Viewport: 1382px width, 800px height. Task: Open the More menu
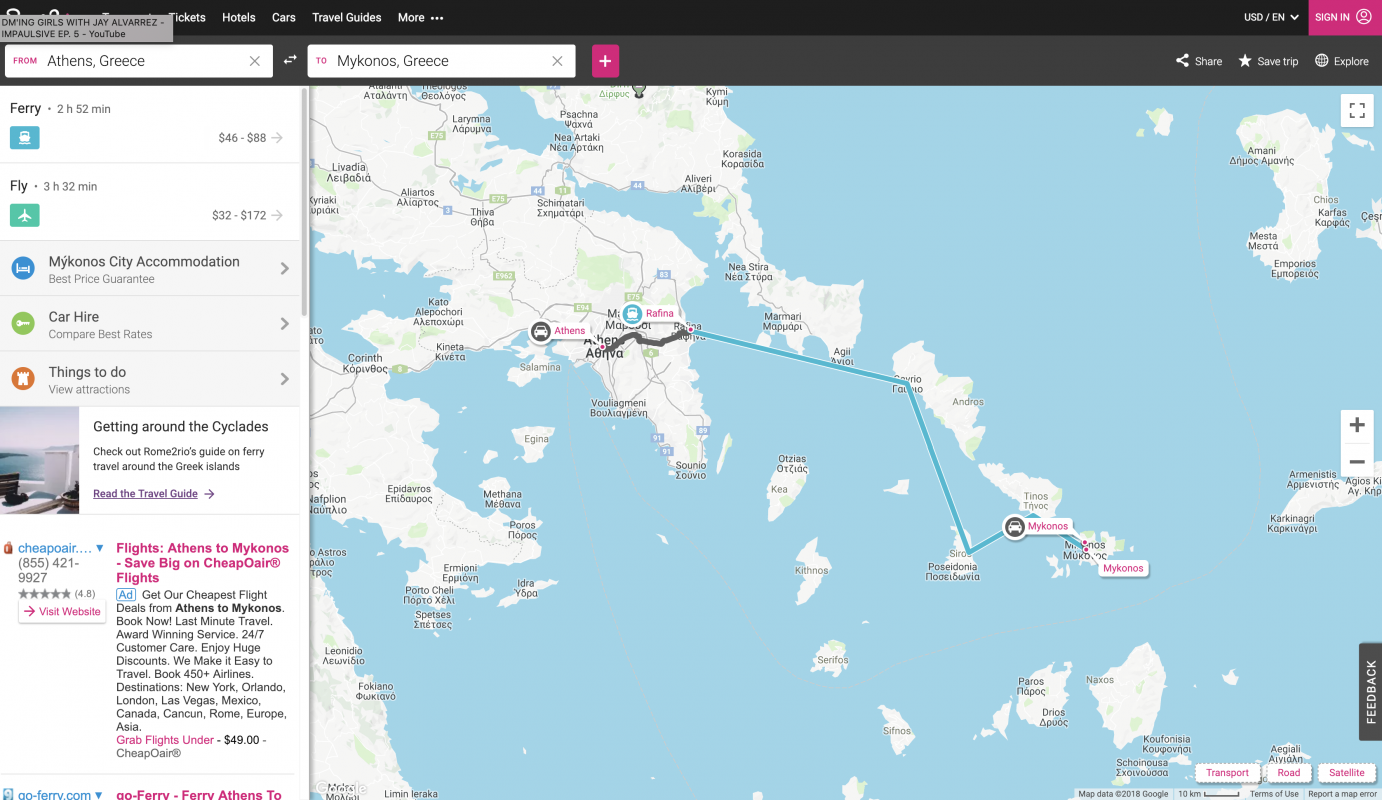coord(420,17)
